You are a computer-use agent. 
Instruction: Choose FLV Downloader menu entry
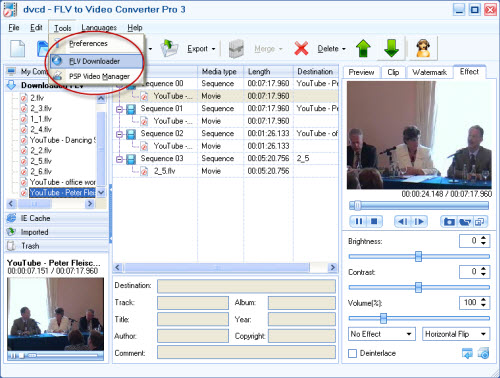pyautogui.click(x=96, y=61)
